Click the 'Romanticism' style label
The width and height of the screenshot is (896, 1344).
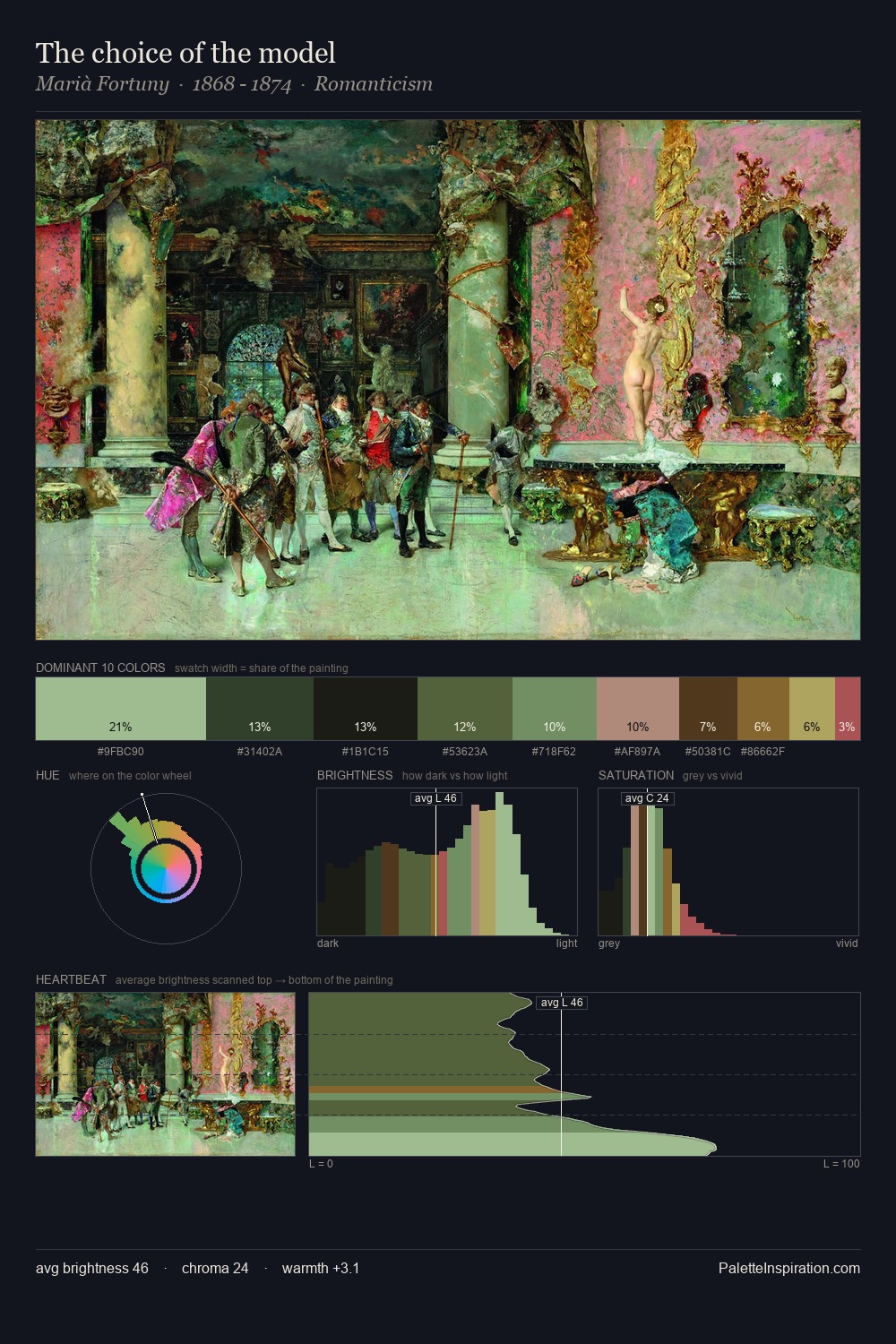pos(374,84)
